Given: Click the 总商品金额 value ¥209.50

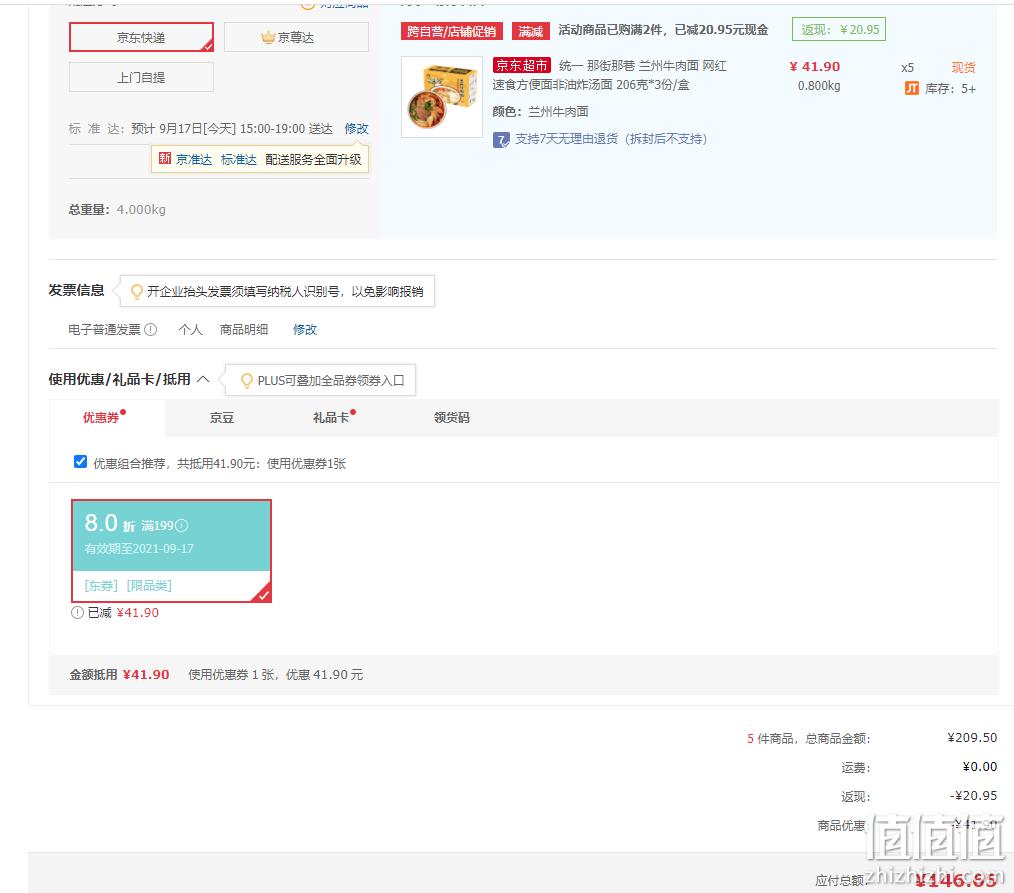Looking at the screenshot, I should tap(972, 738).
